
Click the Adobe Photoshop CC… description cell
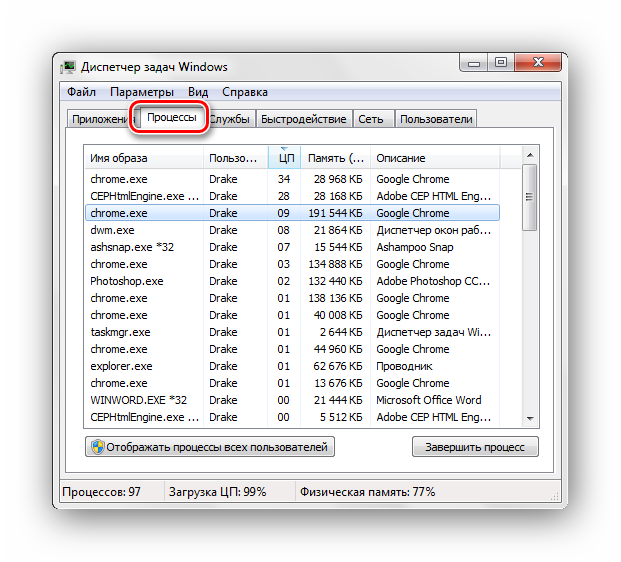tap(433, 281)
